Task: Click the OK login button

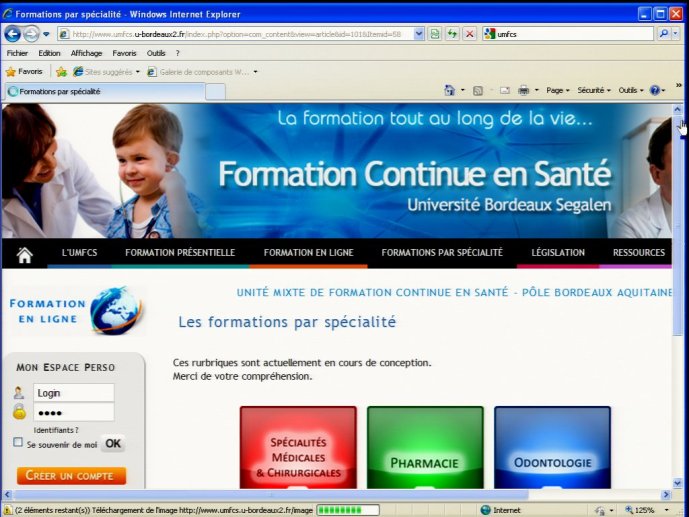Action: (113, 444)
